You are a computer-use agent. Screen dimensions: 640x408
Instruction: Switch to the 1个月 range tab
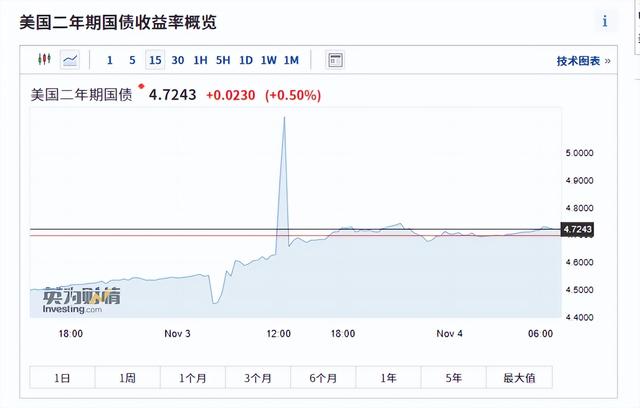193,378
